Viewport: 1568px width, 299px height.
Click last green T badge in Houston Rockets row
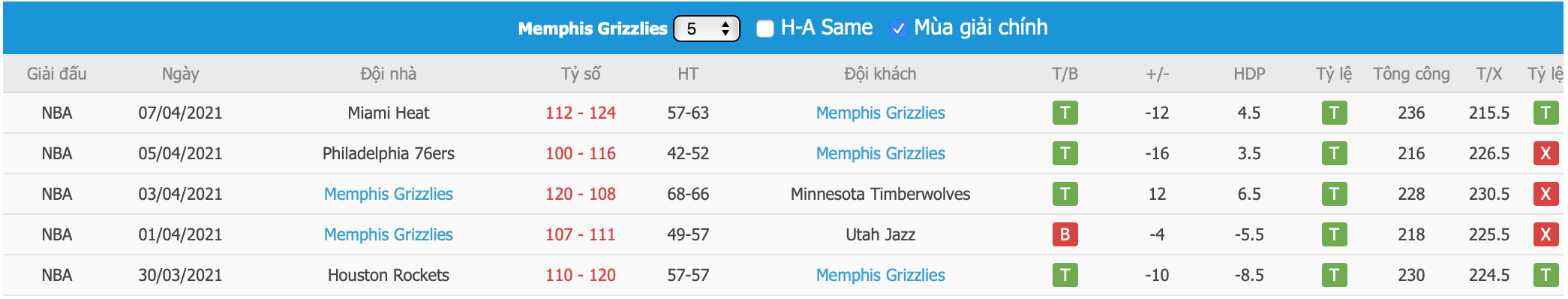(x=1545, y=275)
